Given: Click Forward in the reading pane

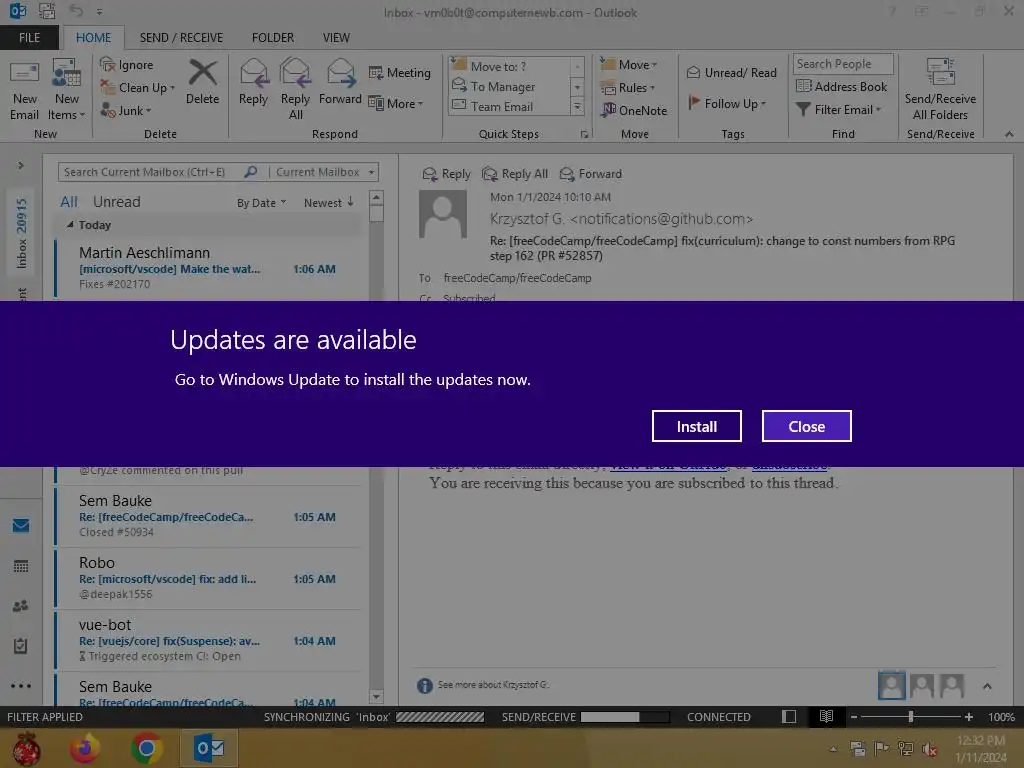Looking at the screenshot, I should click(591, 174).
